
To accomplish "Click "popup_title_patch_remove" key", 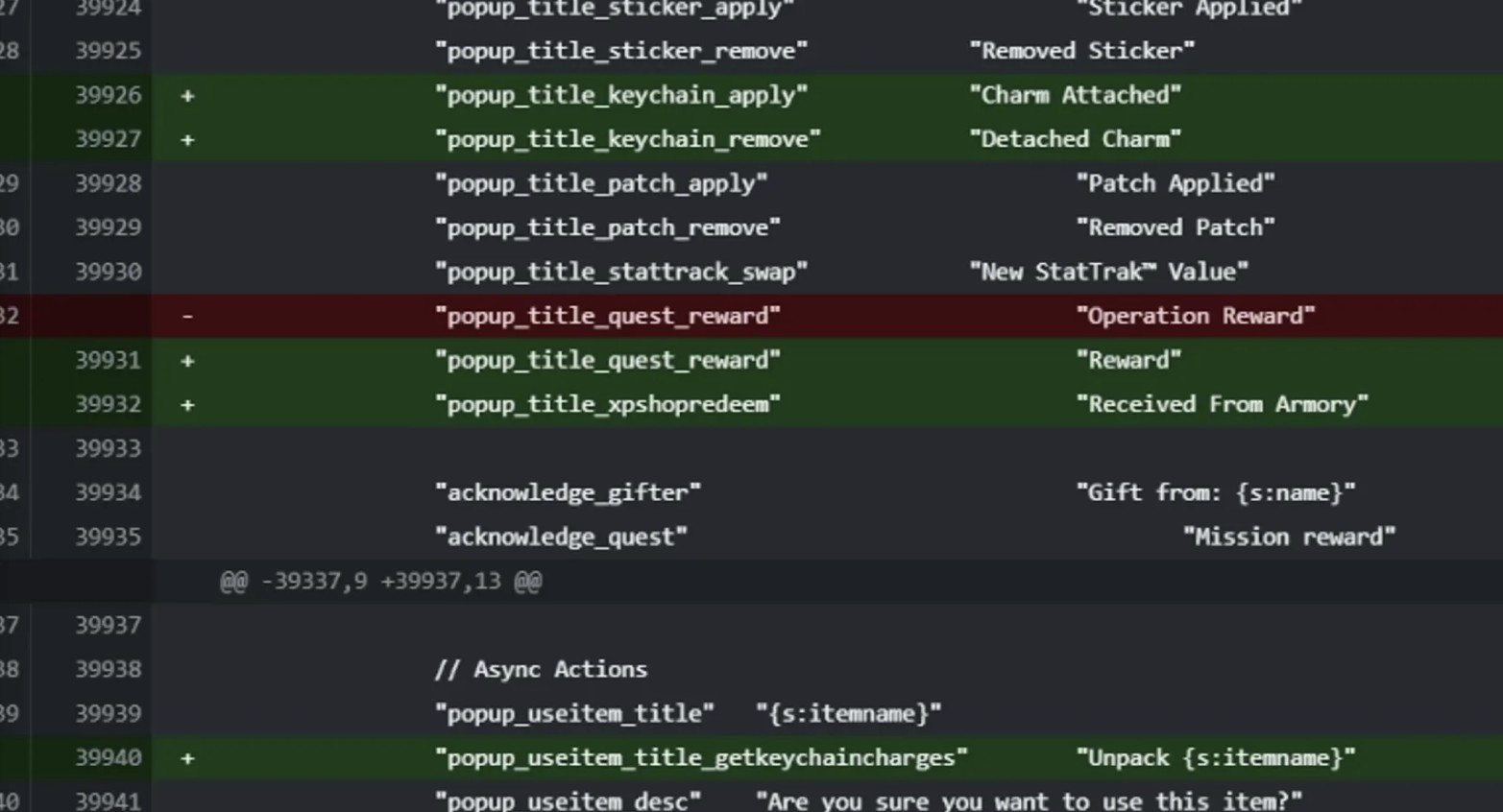I will click(608, 227).
